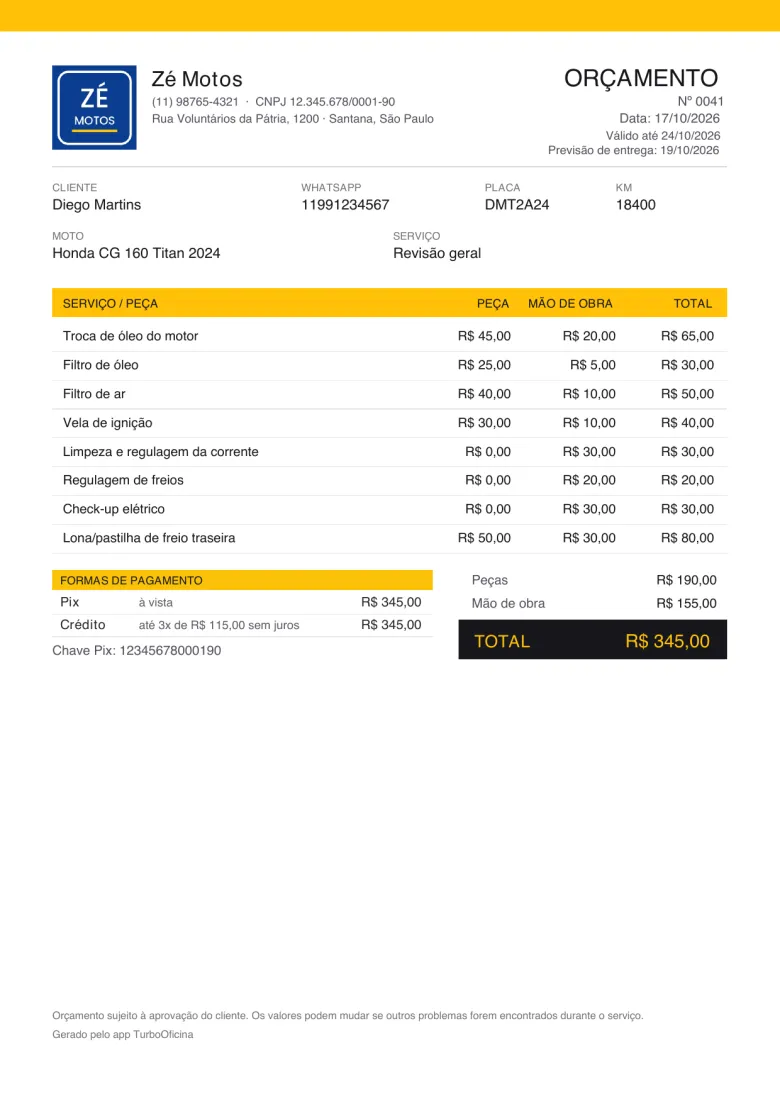The height and width of the screenshot is (1104, 780).
Task: Click 'MÃO DE OBRA' column header
Action: coord(570,303)
